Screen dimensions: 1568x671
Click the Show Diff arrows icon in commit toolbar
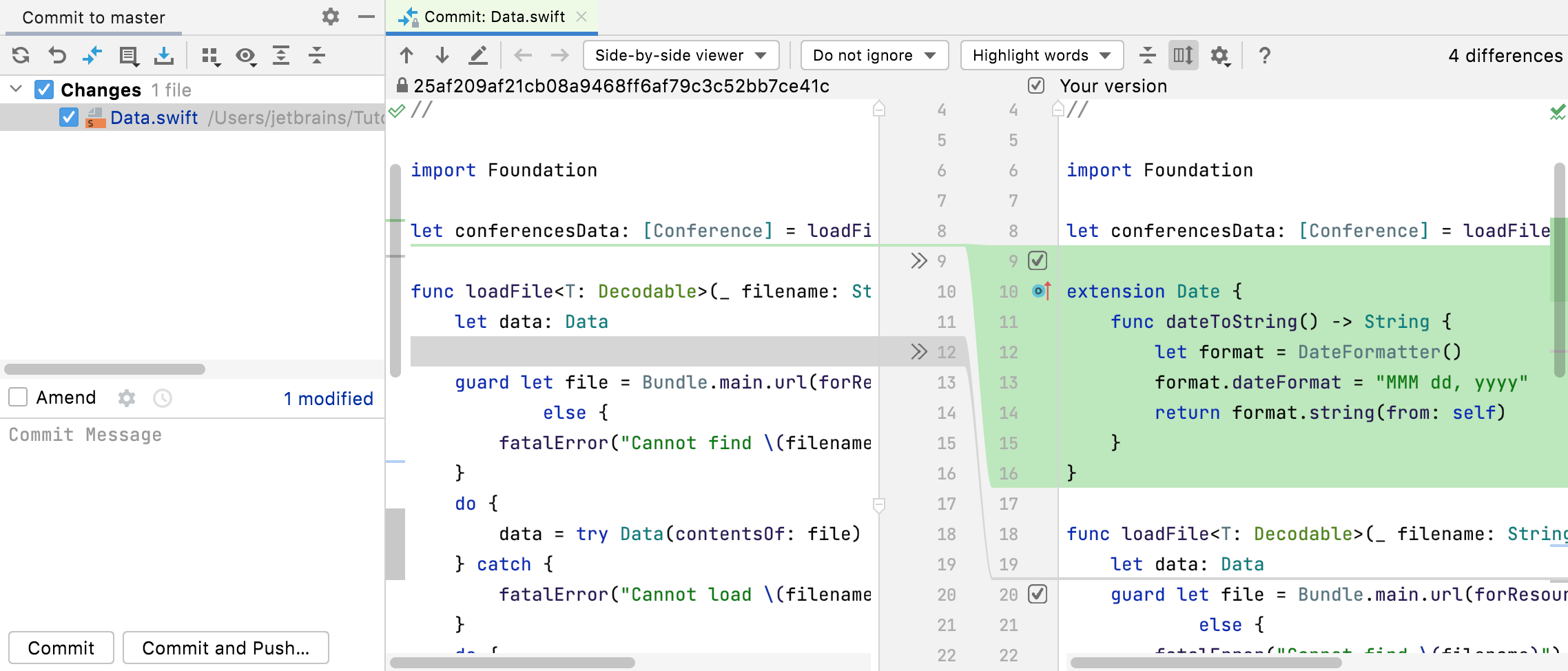coord(92,55)
